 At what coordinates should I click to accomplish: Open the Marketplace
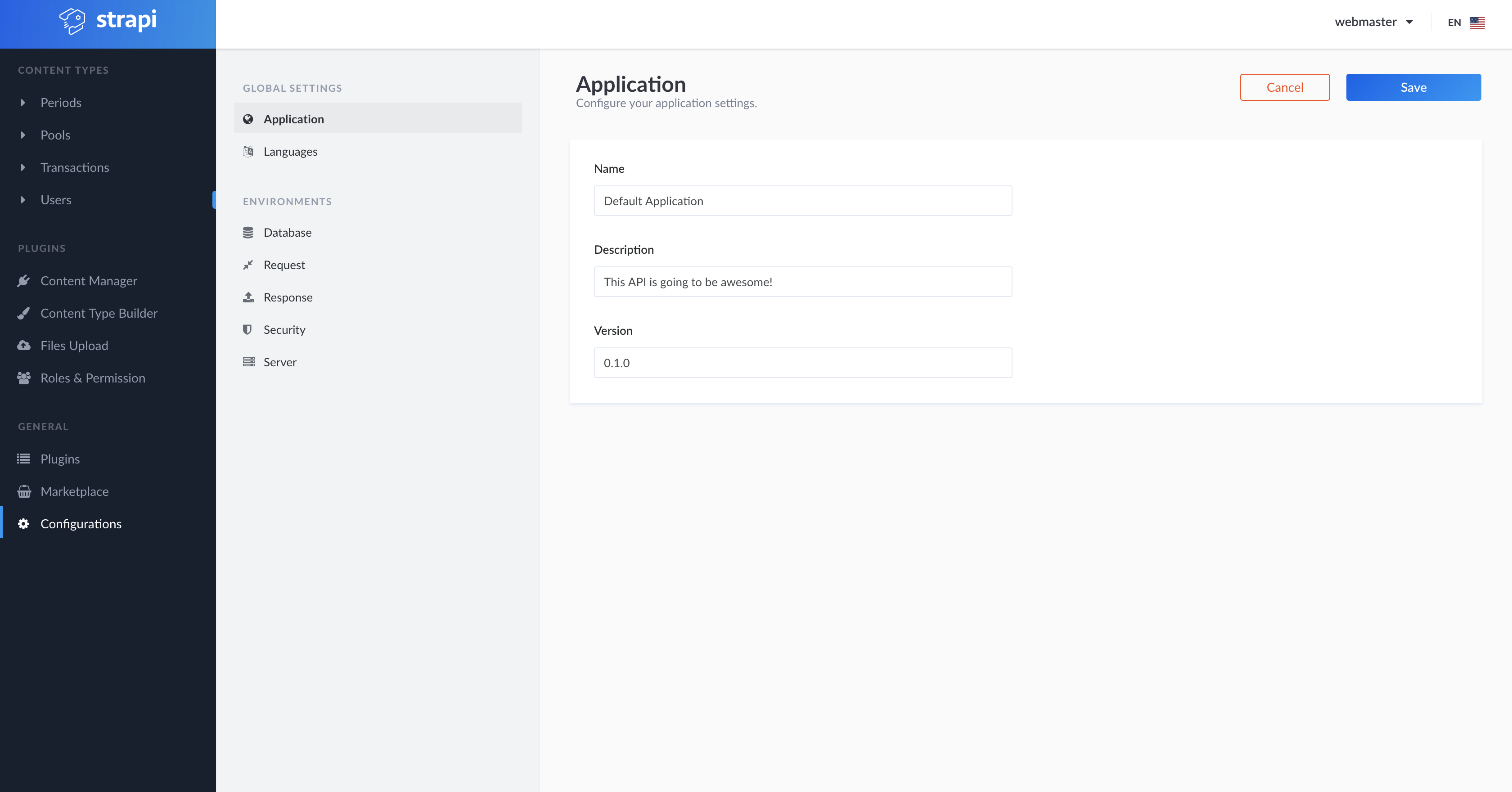(x=75, y=491)
